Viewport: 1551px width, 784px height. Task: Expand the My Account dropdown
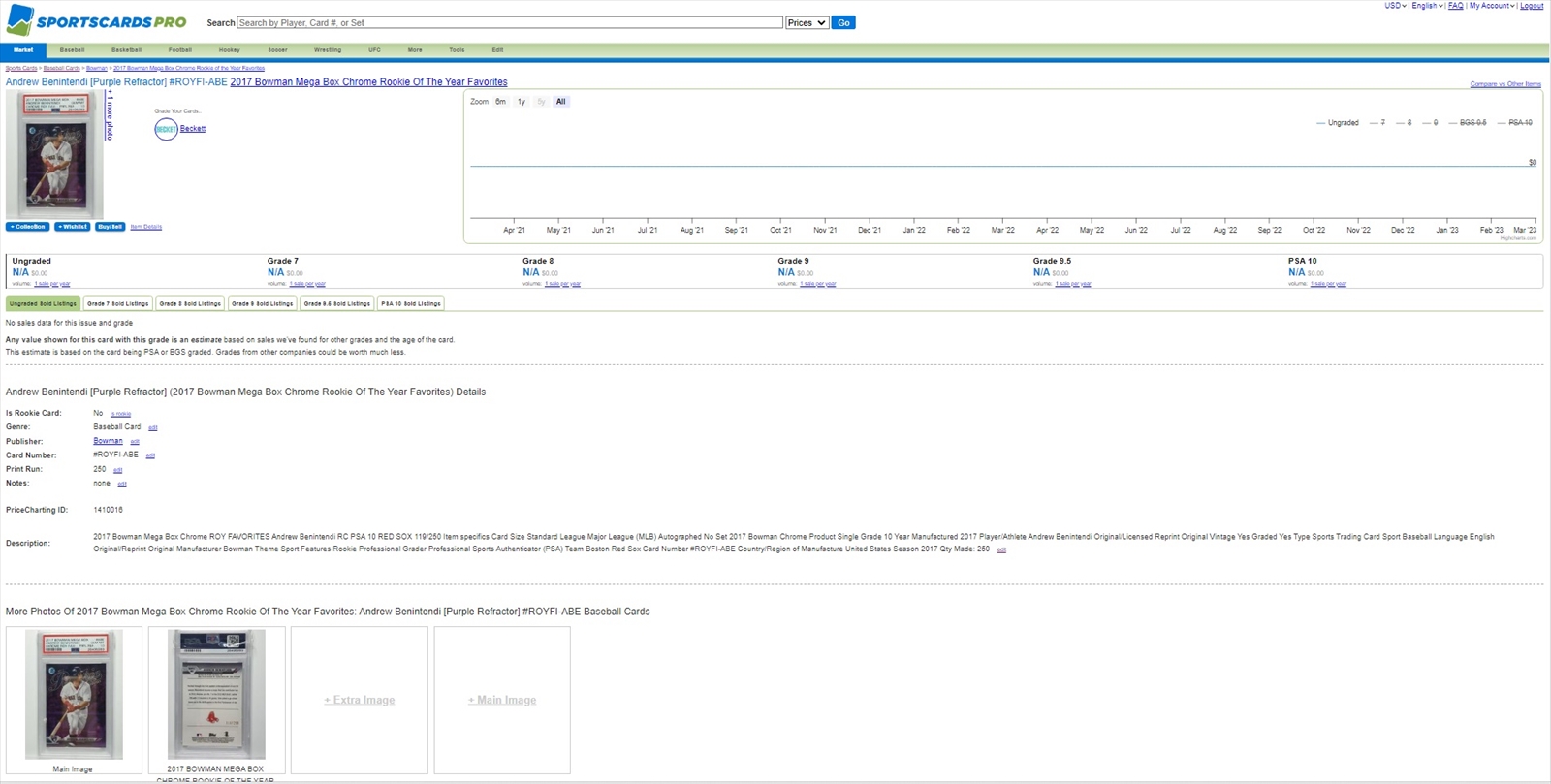[1491, 6]
